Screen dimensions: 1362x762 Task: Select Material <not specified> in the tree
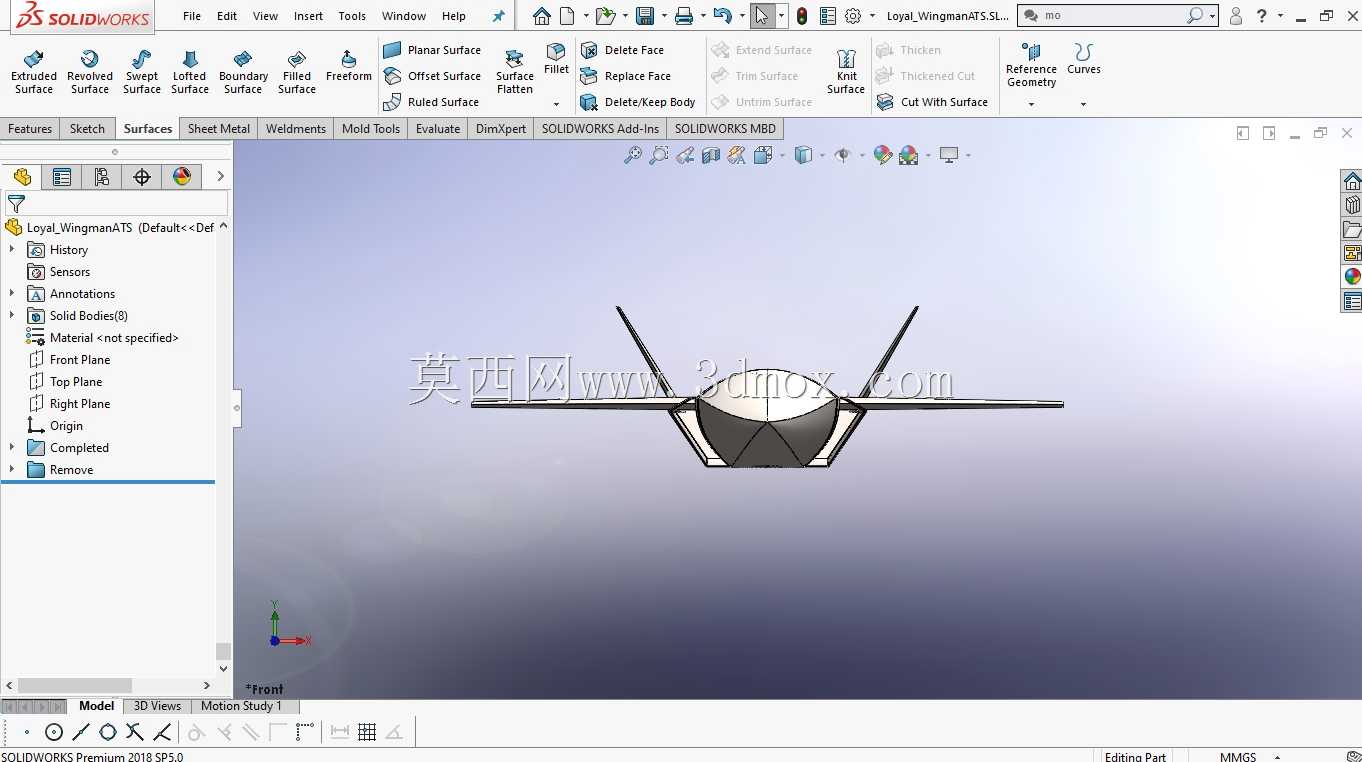tap(102, 338)
